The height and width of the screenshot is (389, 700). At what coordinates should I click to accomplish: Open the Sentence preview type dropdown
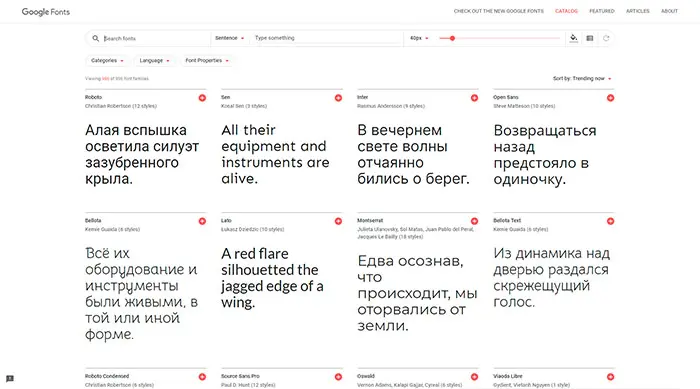229,38
